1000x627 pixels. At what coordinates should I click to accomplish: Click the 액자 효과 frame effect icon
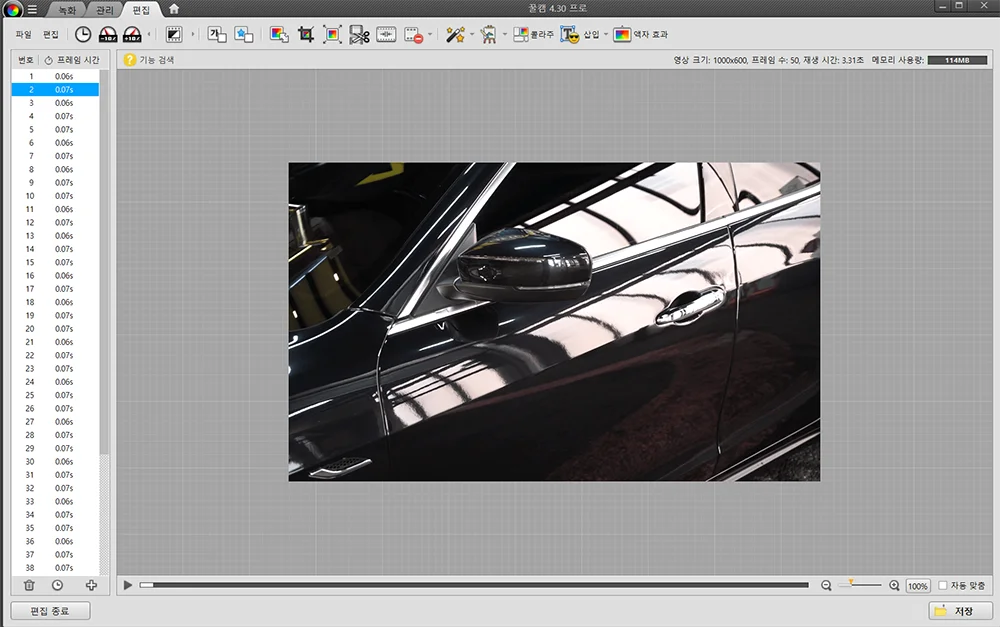point(622,35)
